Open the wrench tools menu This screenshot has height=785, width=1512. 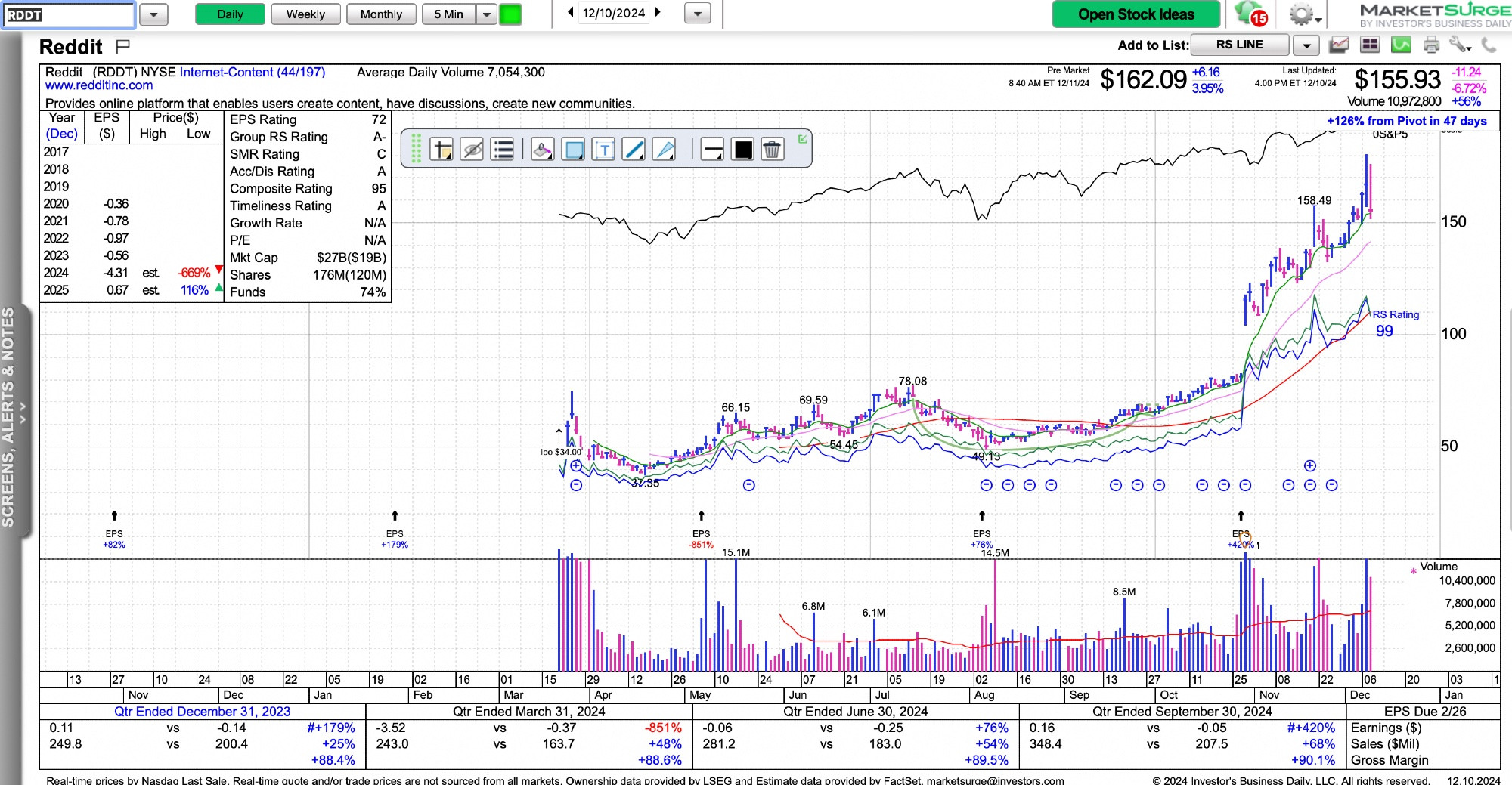pos(1460,45)
